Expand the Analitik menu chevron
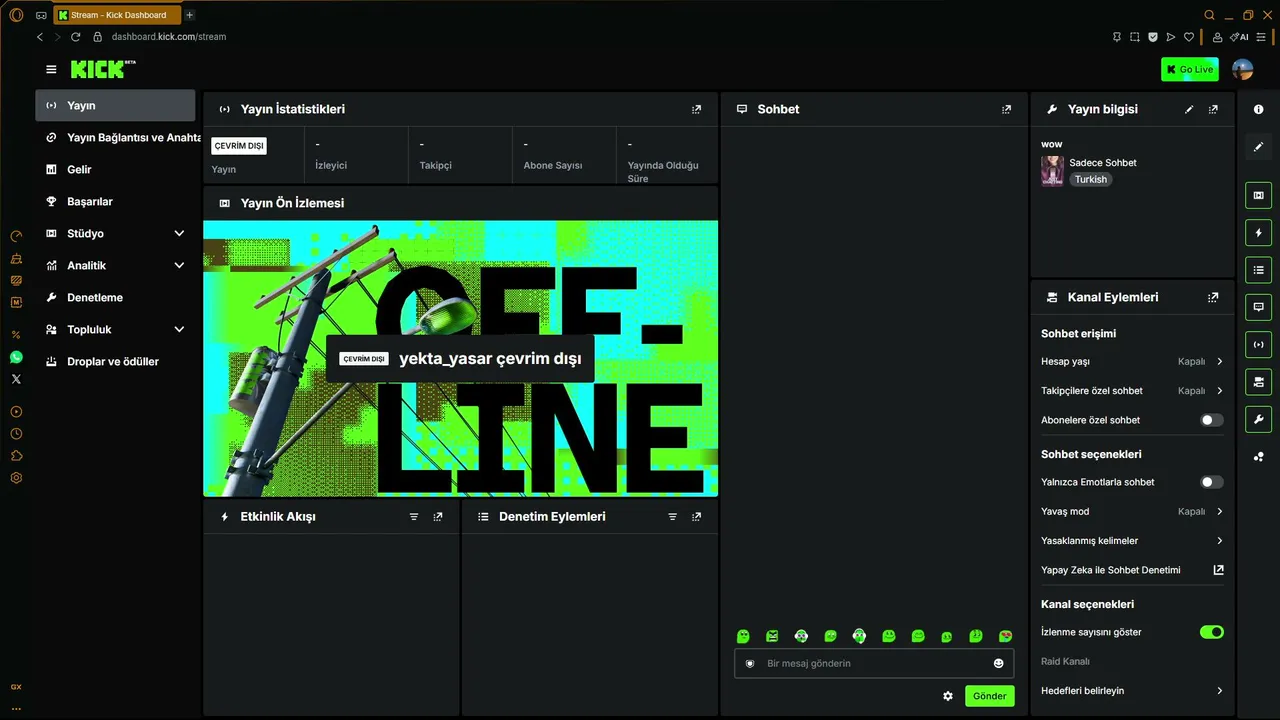The image size is (1280, 720). pos(179,265)
